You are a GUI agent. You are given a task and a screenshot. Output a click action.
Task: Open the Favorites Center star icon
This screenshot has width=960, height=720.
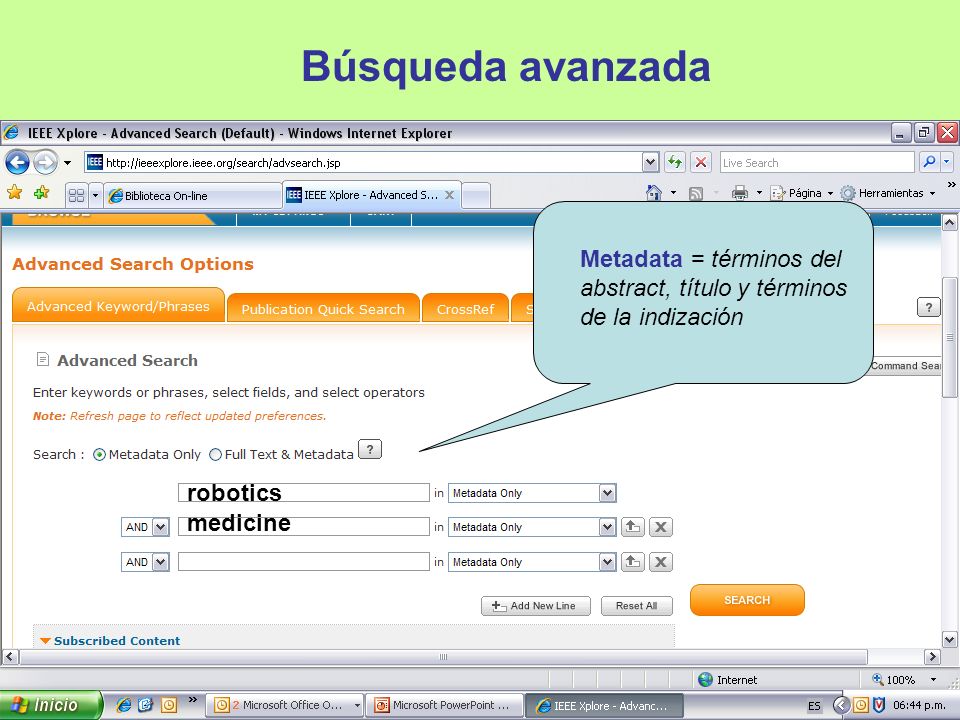coord(15,193)
